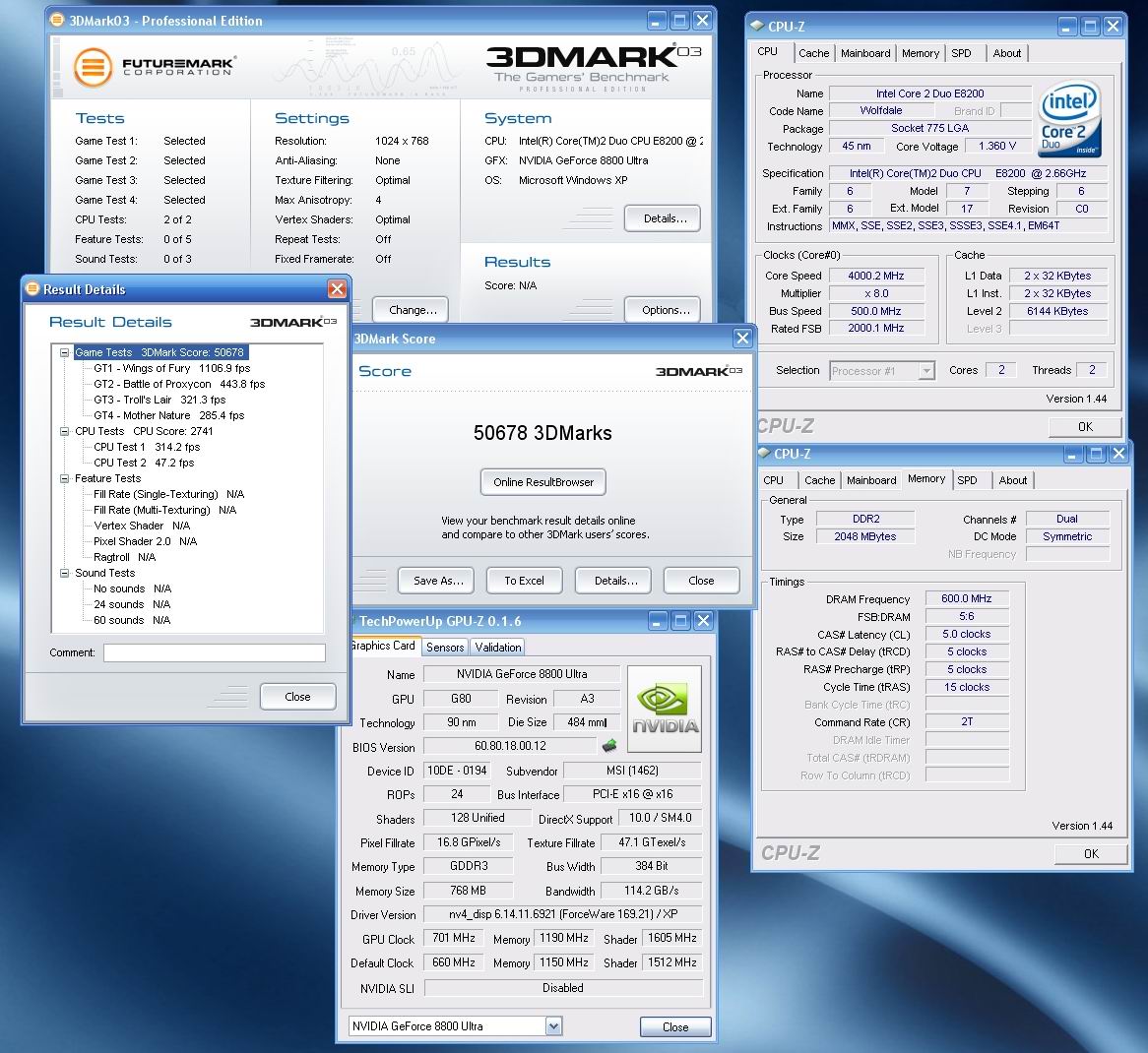This screenshot has width=1148, height=1053.
Task: Click the NVIDIA logo in GPU-Z
Action: (x=665, y=709)
